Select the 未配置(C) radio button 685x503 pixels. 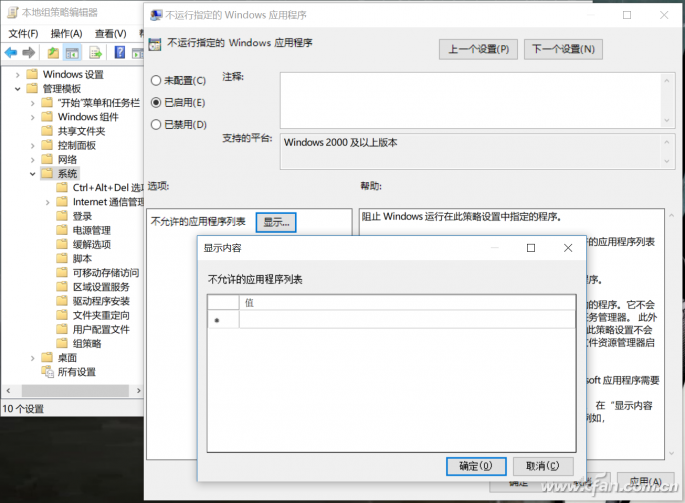pyautogui.click(x=156, y=80)
